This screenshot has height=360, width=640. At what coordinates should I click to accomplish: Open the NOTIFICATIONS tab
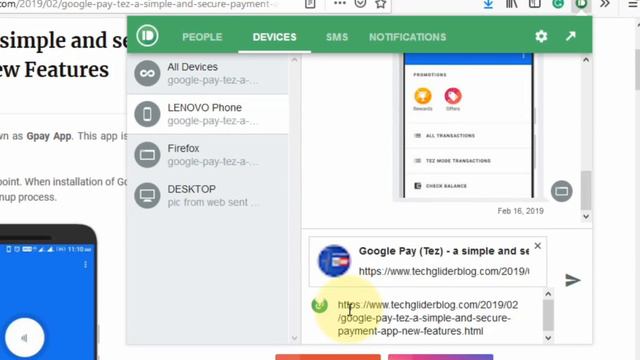[407, 37]
